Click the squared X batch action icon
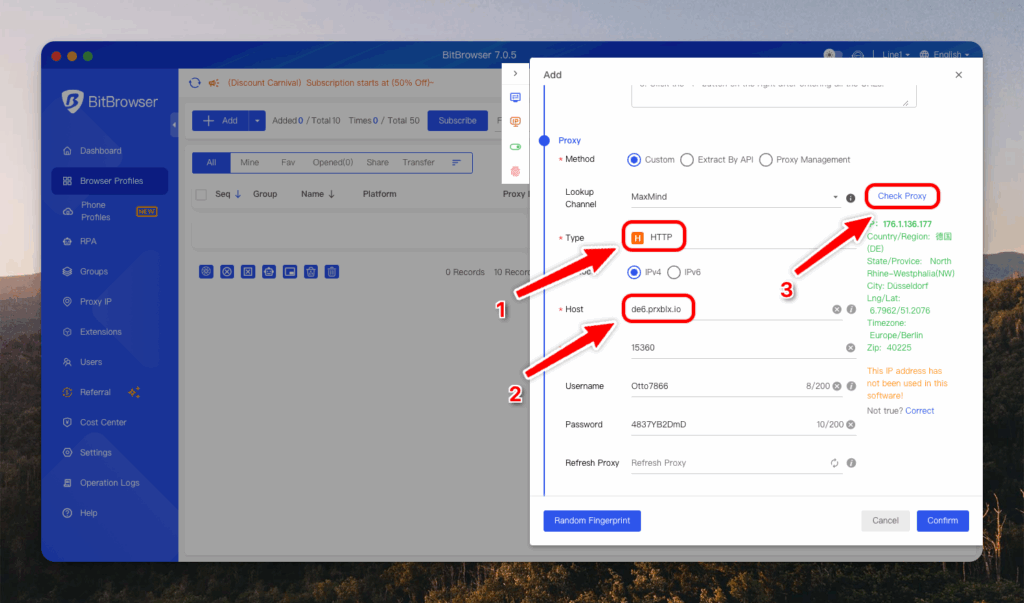Screen dimensions: 1024x603 coord(248,272)
